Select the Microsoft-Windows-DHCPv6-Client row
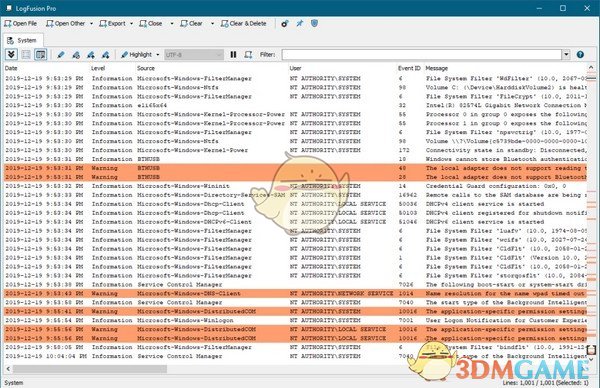The width and height of the screenshot is (600, 388). pyautogui.click(x=295, y=222)
